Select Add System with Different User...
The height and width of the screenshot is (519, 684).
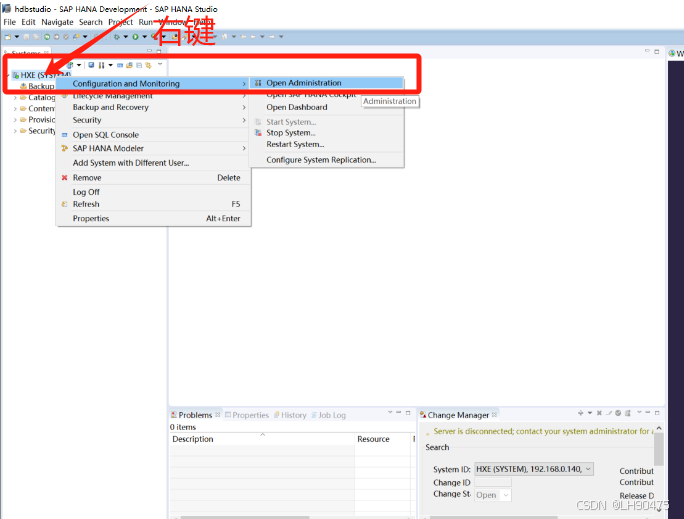153,163
